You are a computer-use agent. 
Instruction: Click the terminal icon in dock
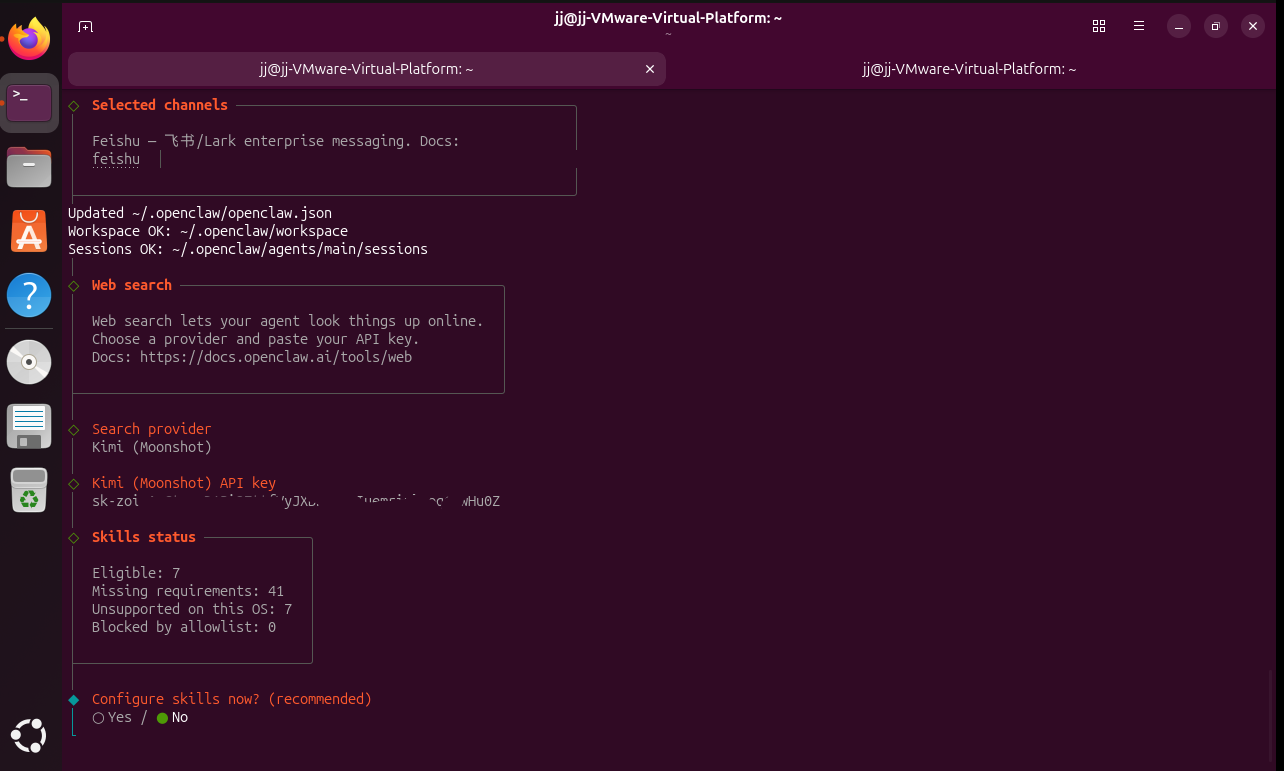pos(29,103)
